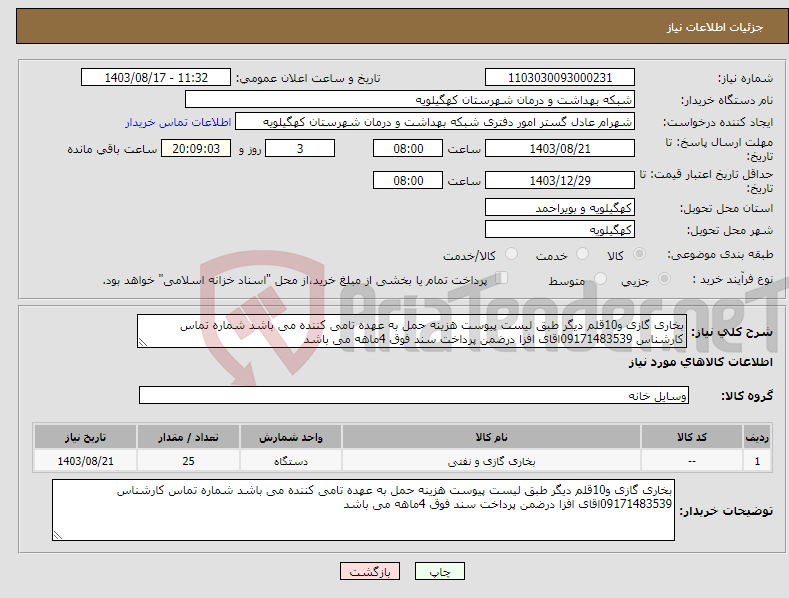Click the remaining time 20:09:03 field
This screenshot has height=598, width=789.
[x=196, y=148]
